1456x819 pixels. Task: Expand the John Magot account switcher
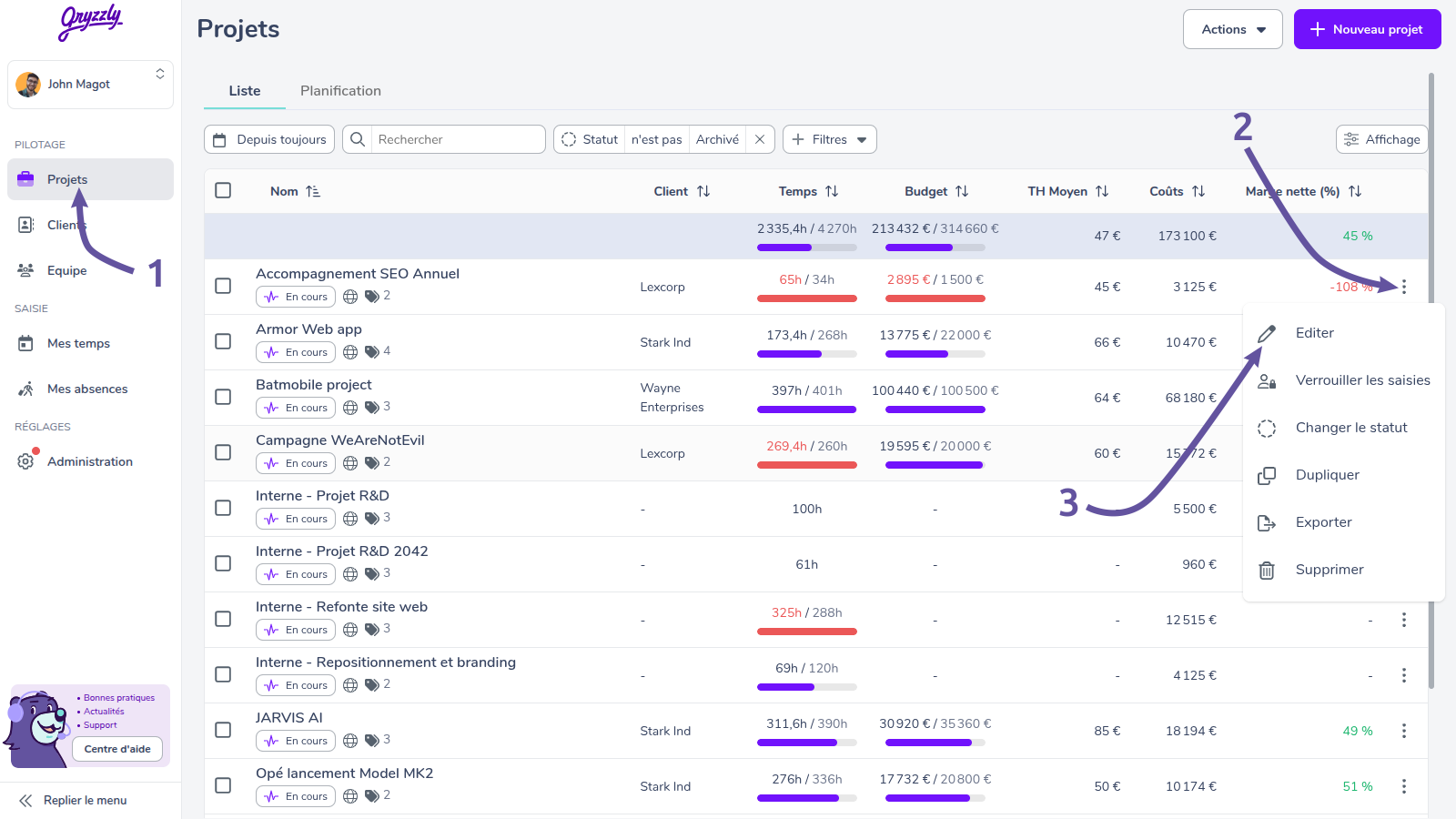click(x=90, y=85)
